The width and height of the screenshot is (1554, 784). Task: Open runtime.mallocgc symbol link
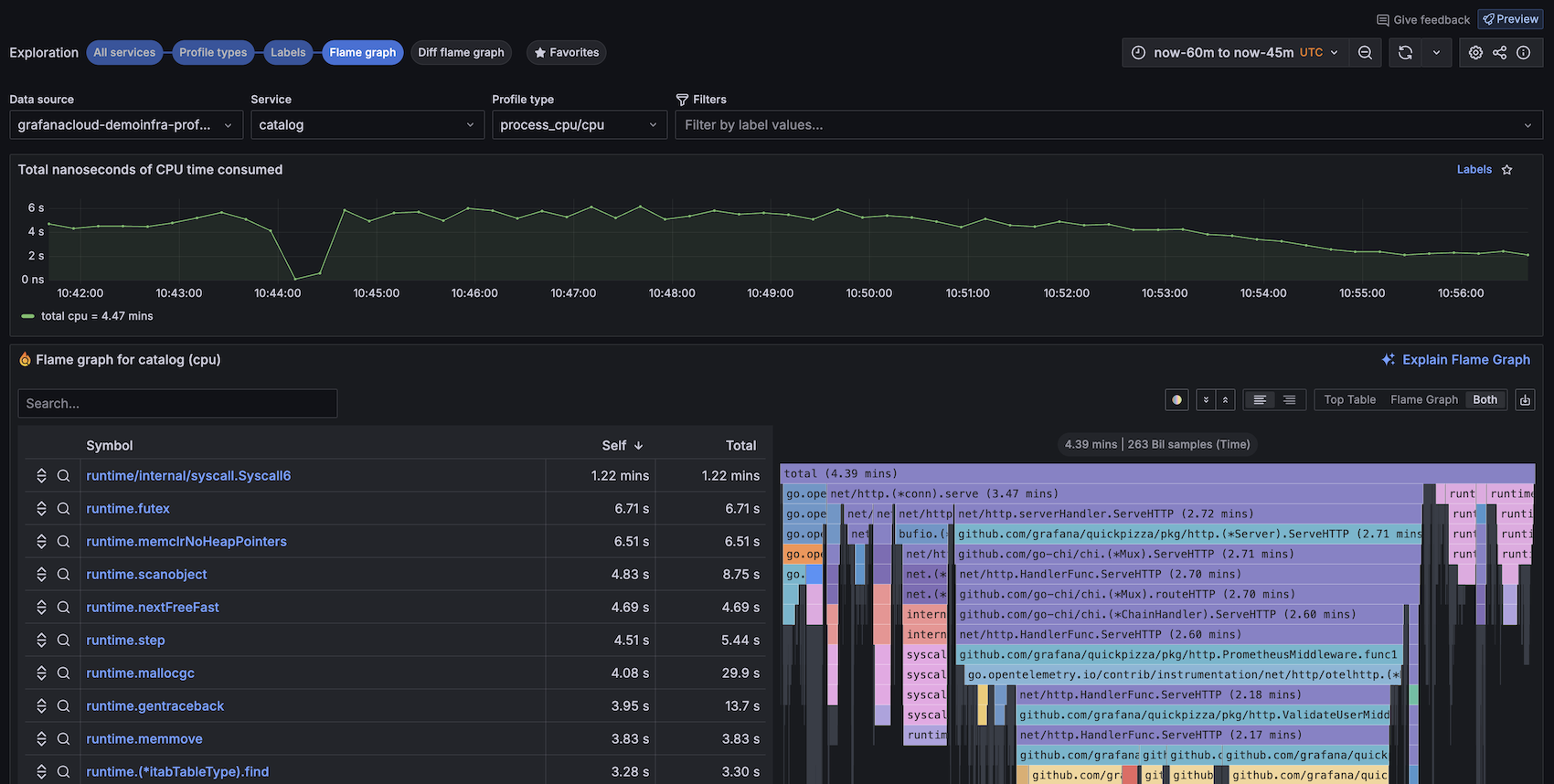coord(140,673)
